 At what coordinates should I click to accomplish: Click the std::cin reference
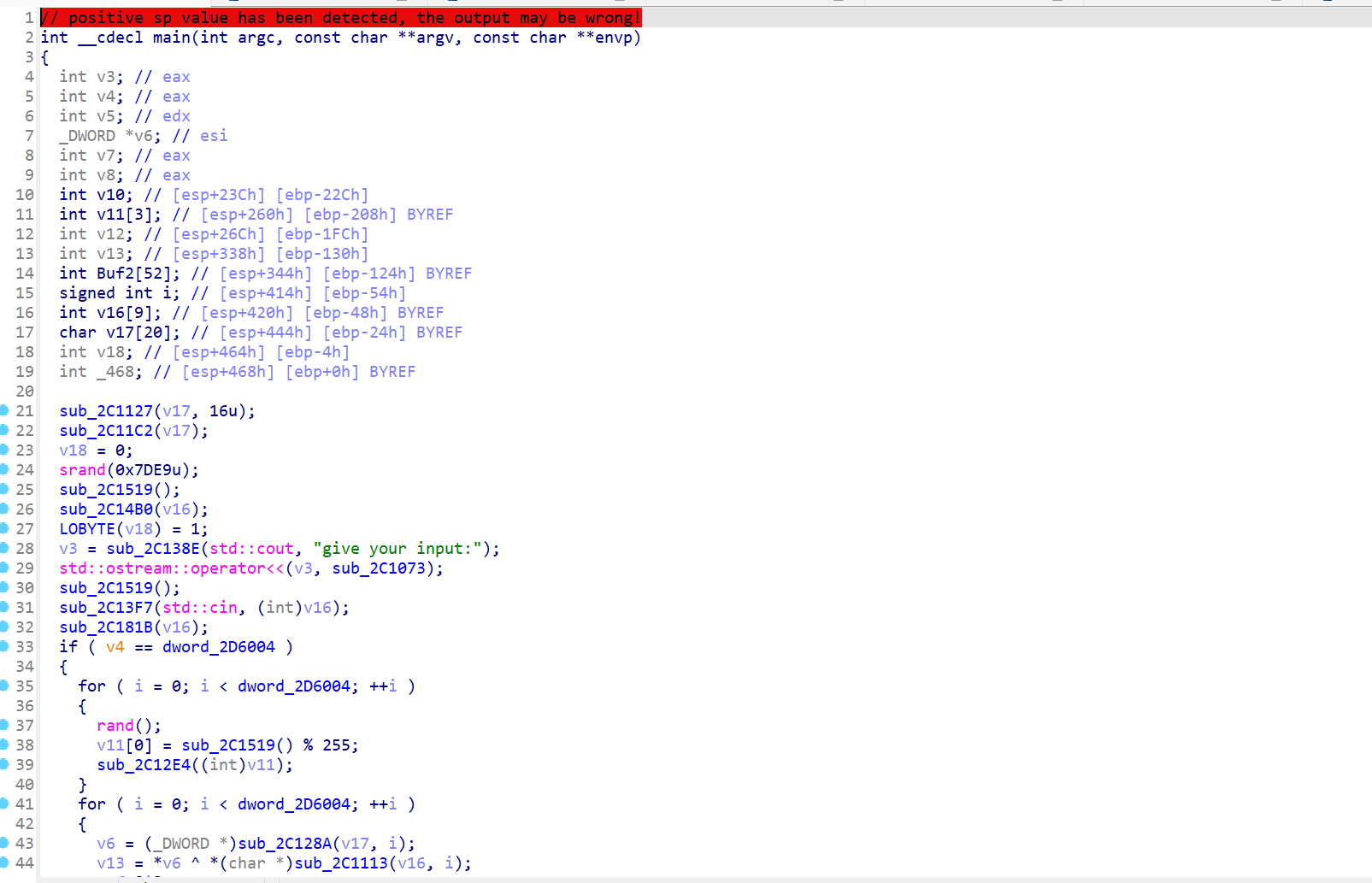[x=200, y=608]
